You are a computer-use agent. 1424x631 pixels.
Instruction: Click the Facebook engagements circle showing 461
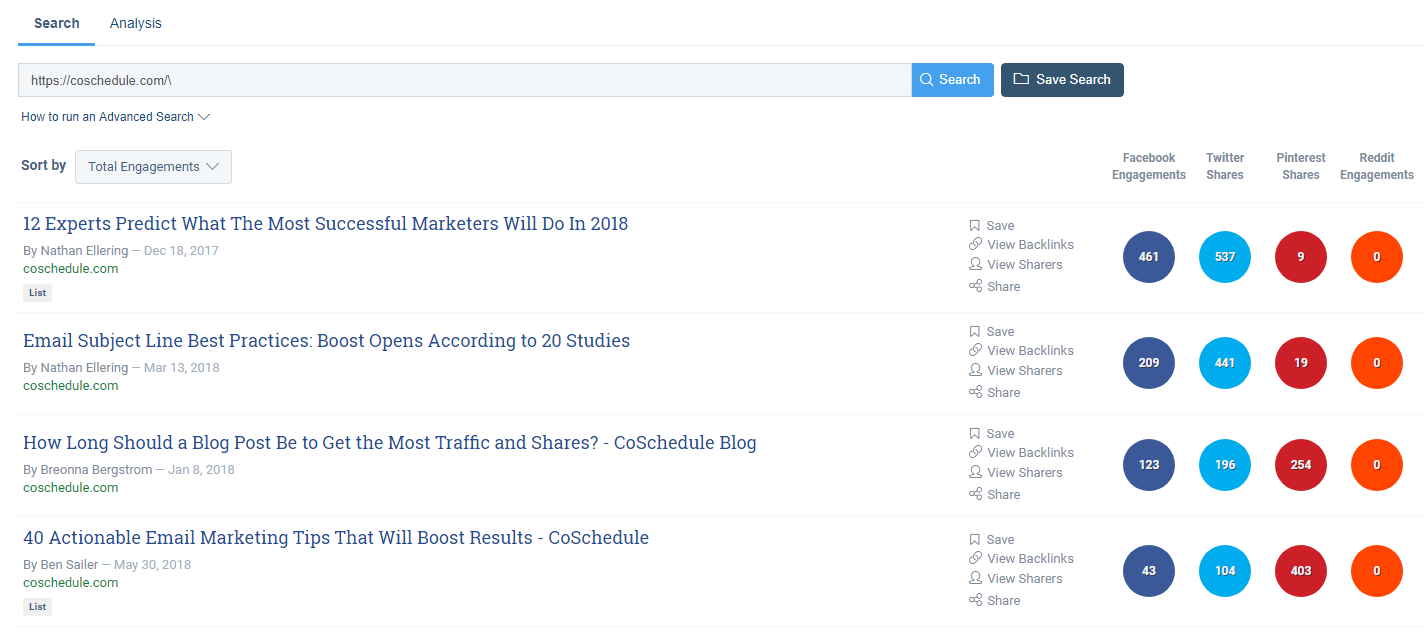pyautogui.click(x=1149, y=257)
